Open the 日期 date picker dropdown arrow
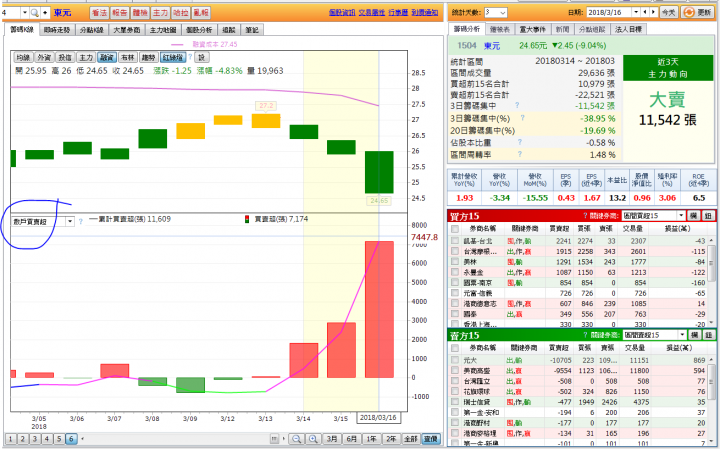Screen dimensions: 720x449 [636, 12]
